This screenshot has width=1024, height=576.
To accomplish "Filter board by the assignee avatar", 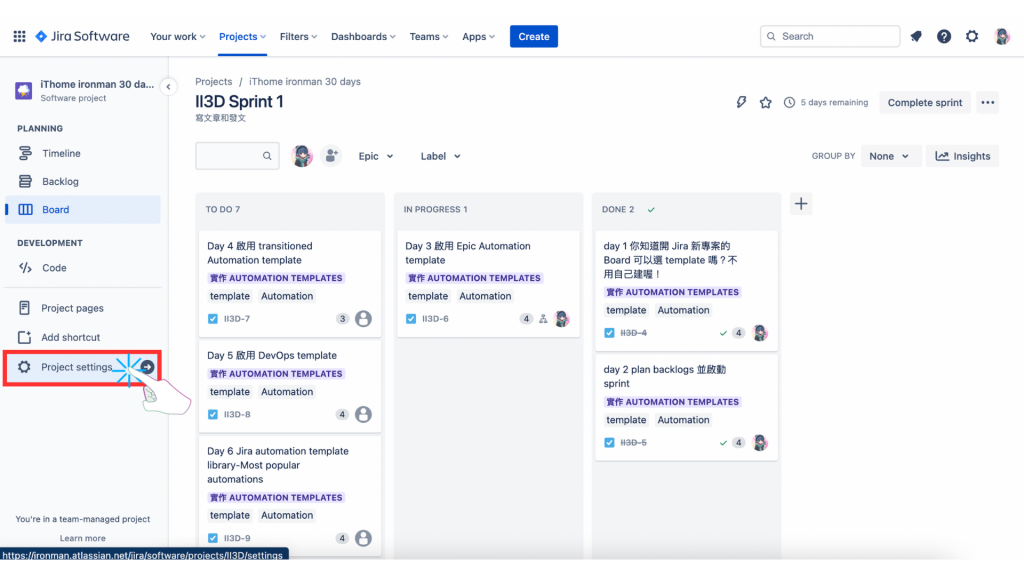I will click(x=302, y=156).
